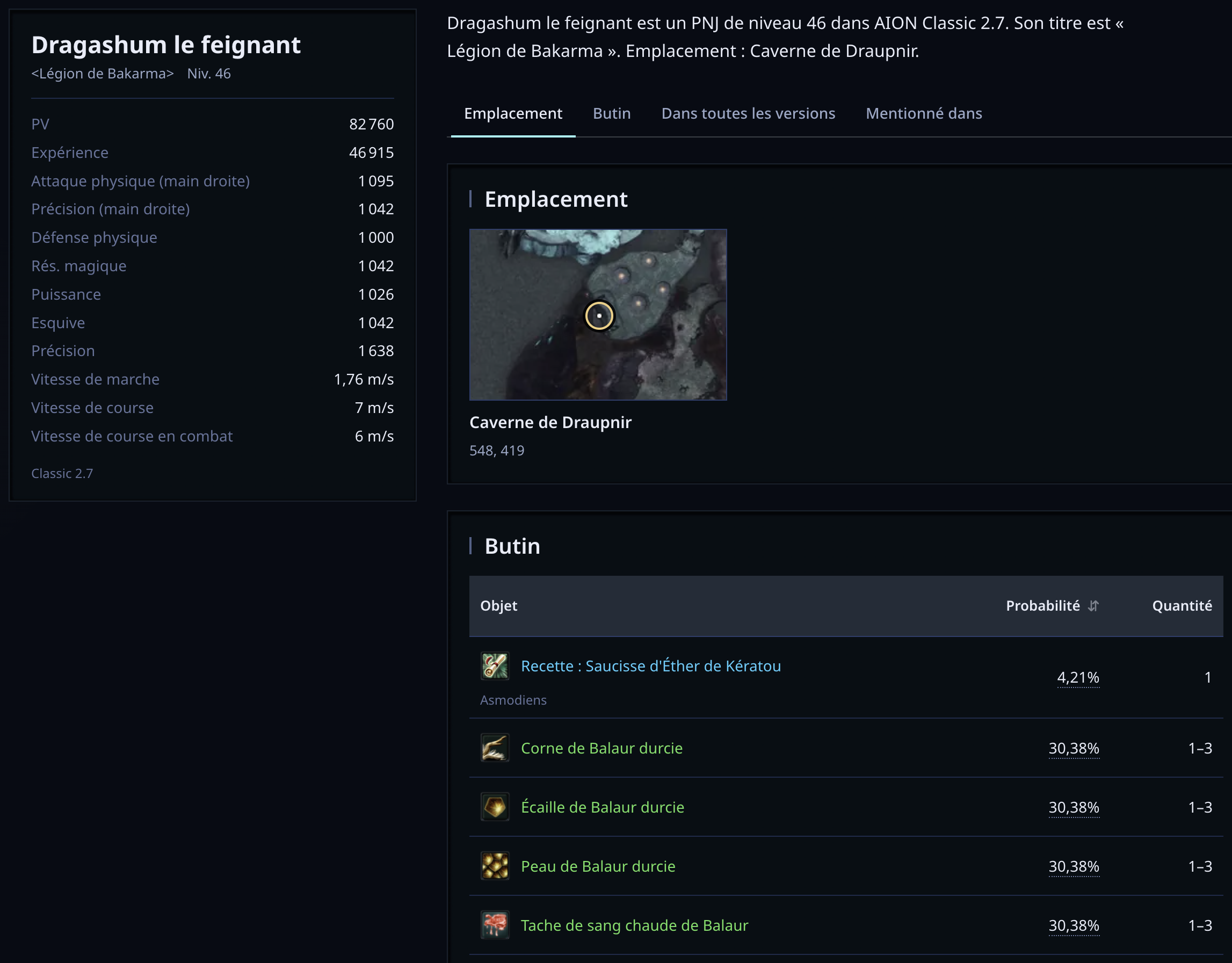Click the Peau de Balaur durcie 30,38% probability
This screenshot has height=963, width=1232.
point(1074,866)
